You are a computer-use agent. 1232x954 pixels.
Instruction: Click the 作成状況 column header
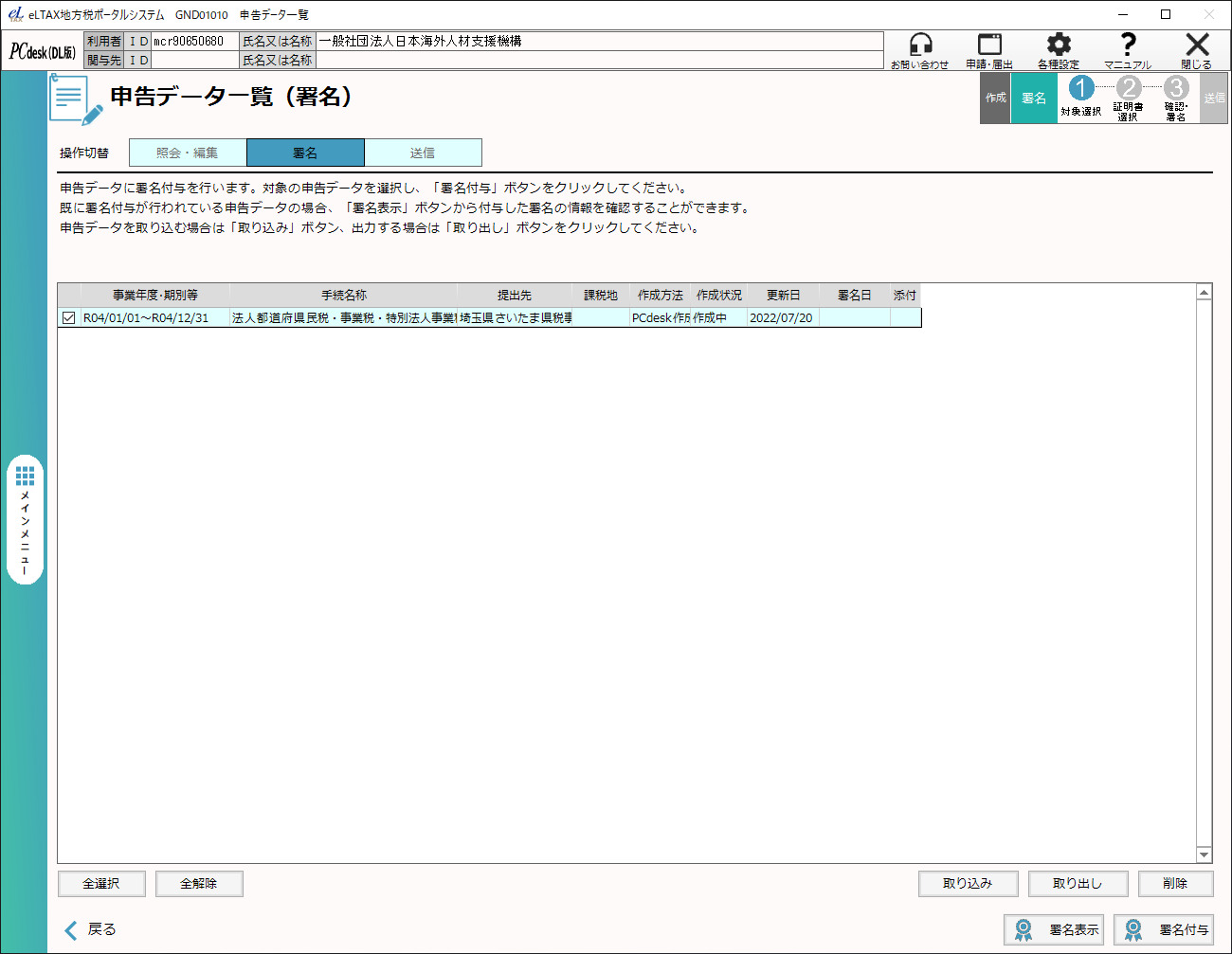[x=718, y=296]
